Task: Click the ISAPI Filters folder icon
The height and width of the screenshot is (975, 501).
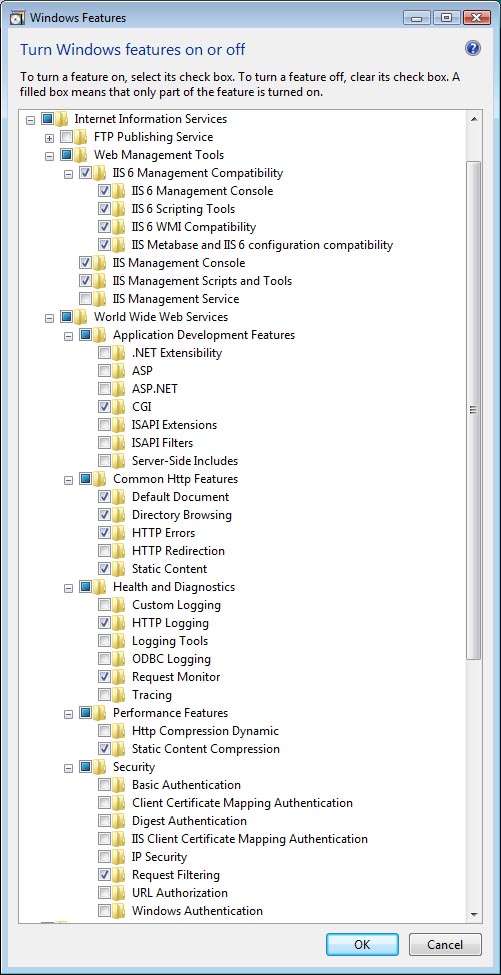Action: [x=119, y=443]
